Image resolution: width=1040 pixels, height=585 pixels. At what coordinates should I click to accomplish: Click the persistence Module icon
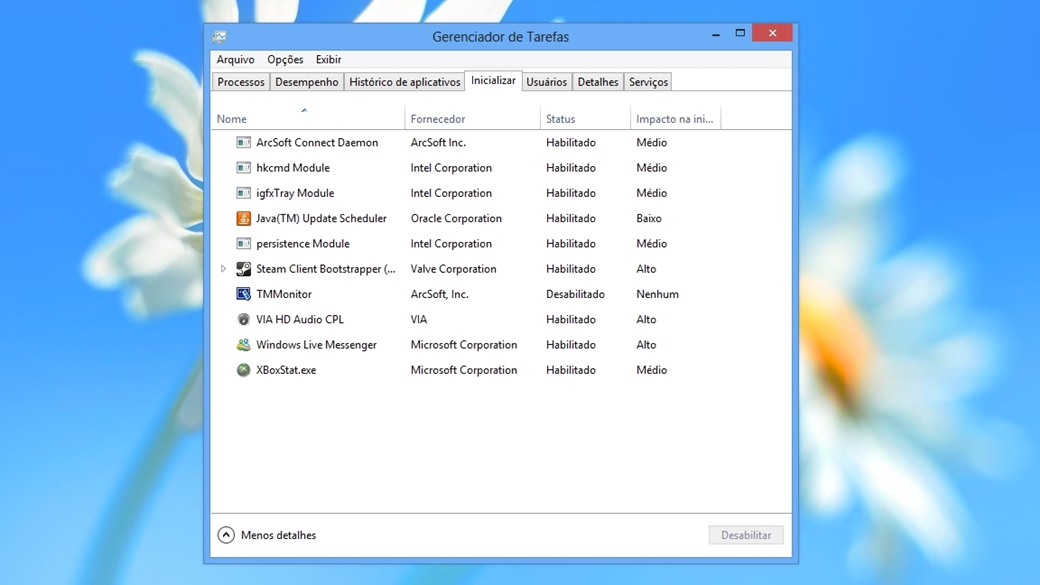243,243
